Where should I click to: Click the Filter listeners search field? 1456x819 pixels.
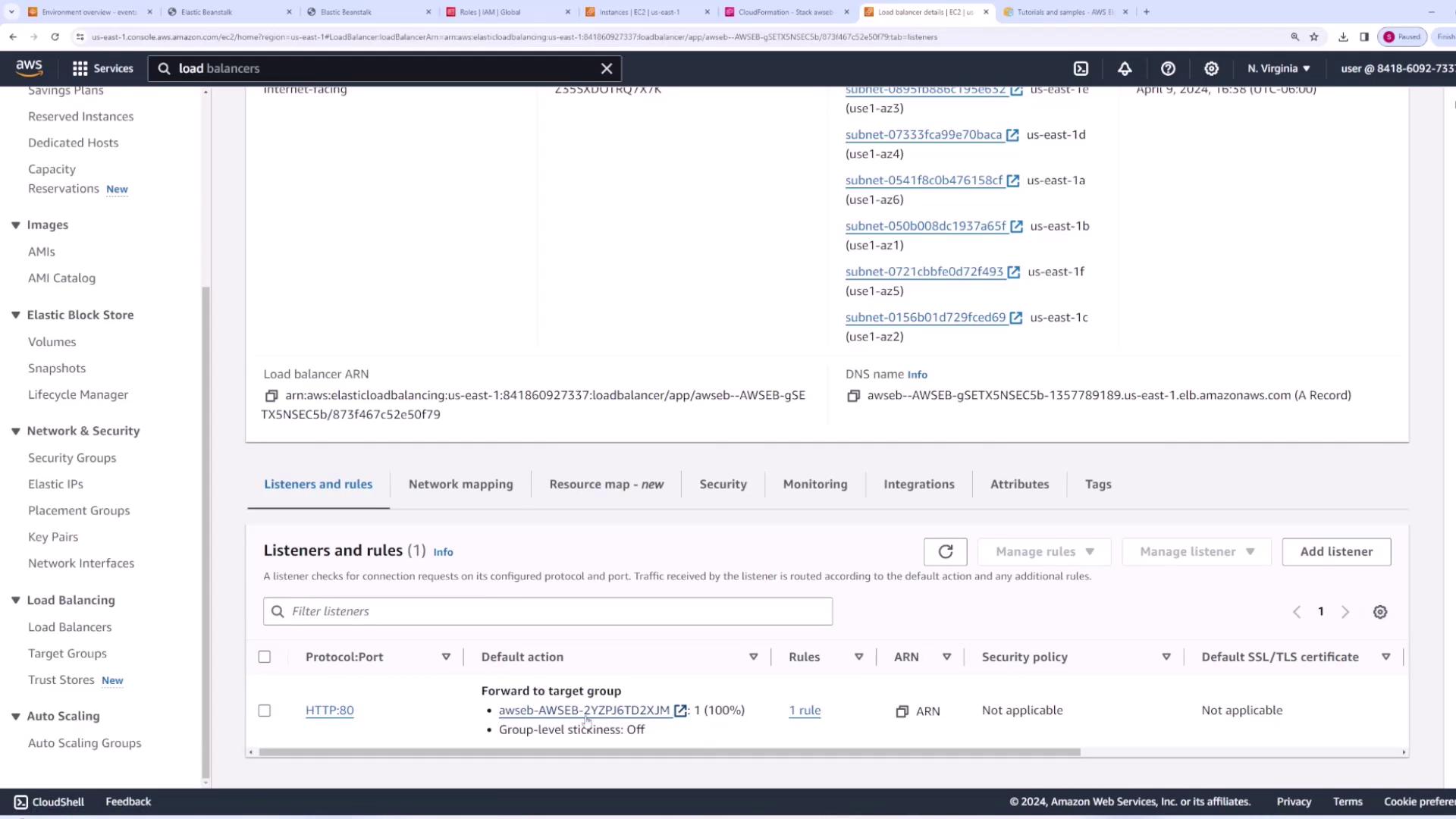[548, 611]
